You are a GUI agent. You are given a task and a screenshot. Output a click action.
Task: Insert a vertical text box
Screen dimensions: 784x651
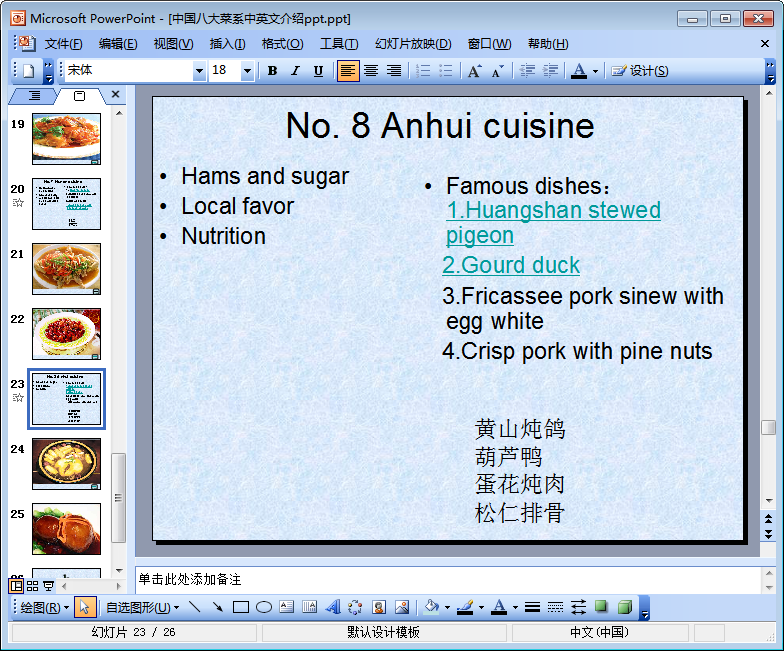310,608
